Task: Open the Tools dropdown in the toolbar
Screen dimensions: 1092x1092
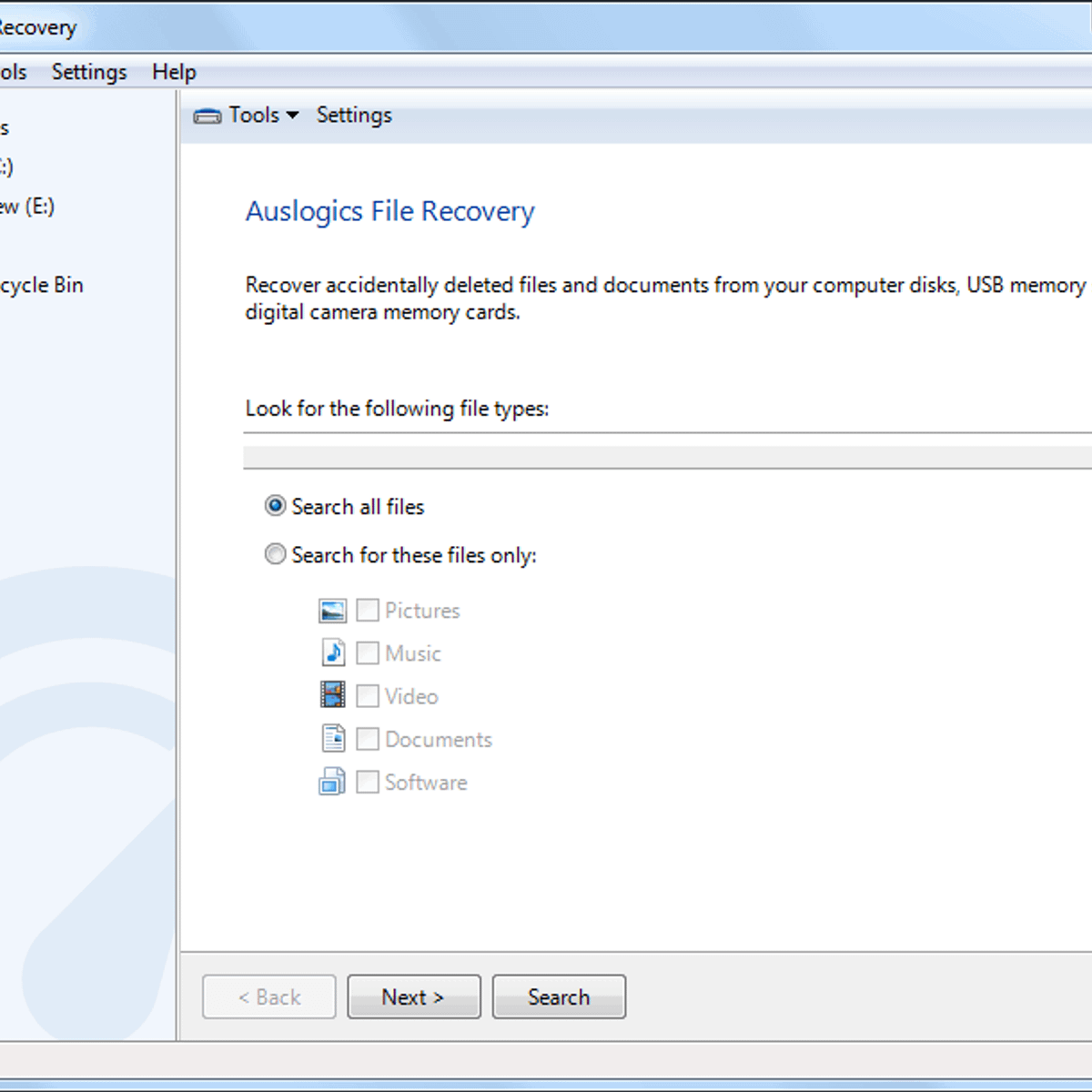Action: (x=263, y=115)
